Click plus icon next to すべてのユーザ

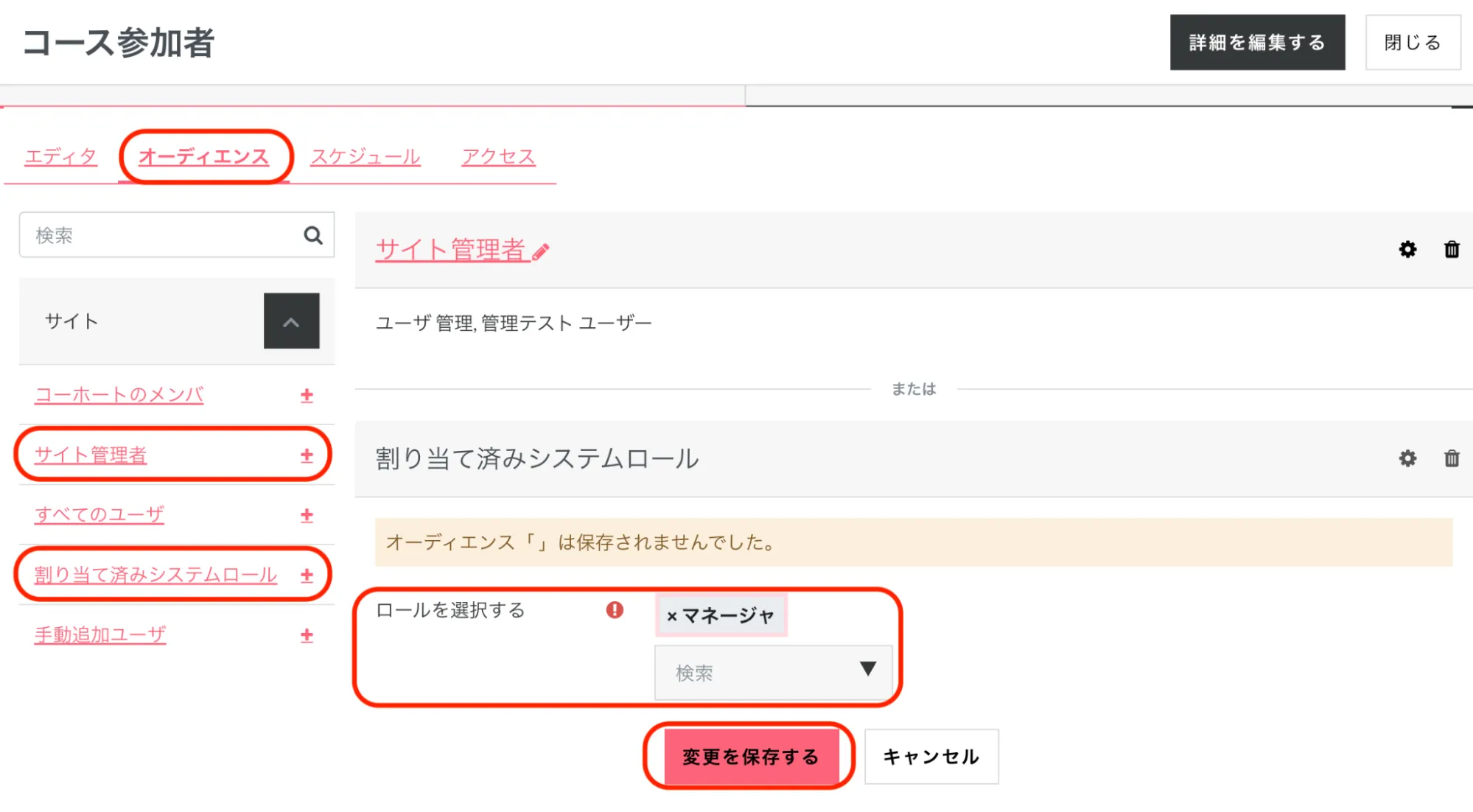point(307,515)
